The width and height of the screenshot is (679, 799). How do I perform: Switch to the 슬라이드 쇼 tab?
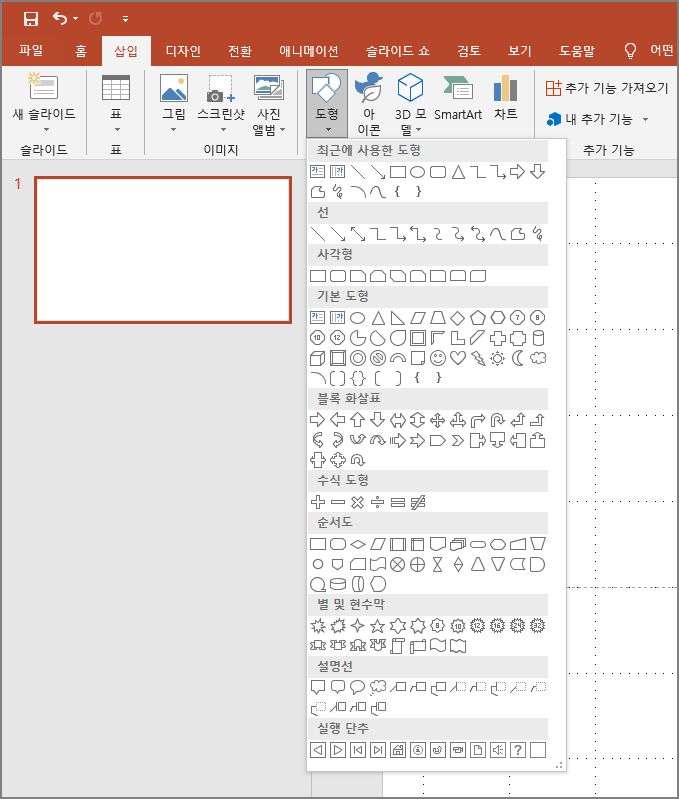[x=397, y=50]
